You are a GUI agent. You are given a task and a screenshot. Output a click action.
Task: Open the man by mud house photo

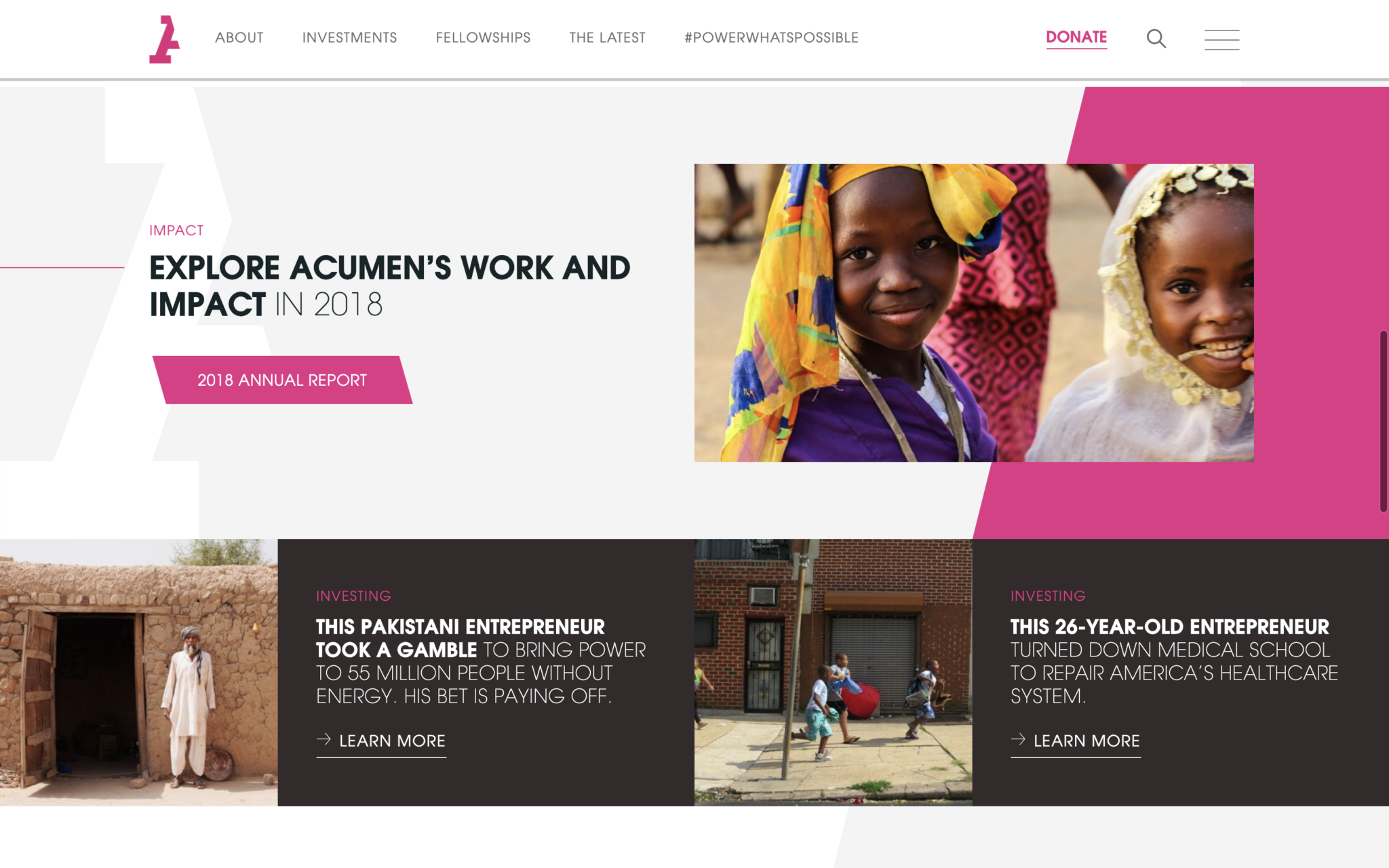pyautogui.click(x=138, y=672)
